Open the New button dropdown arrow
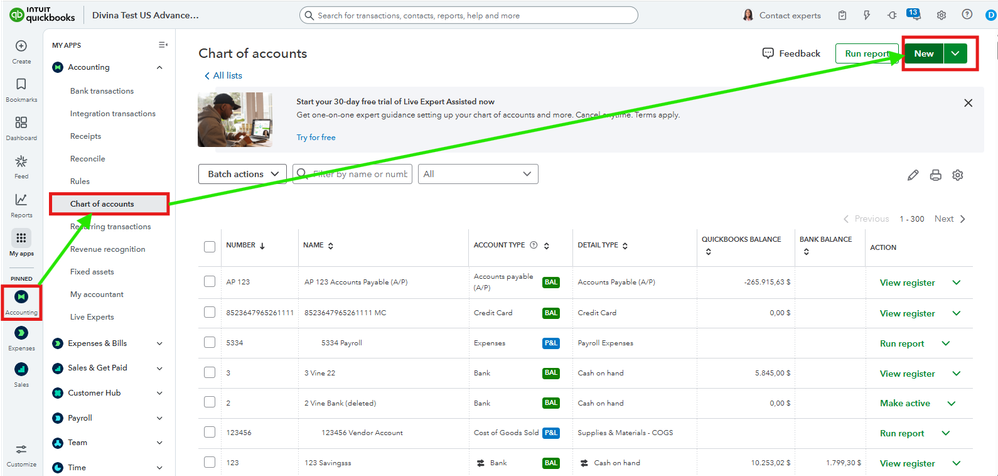The width and height of the screenshot is (998, 476). (x=955, y=54)
